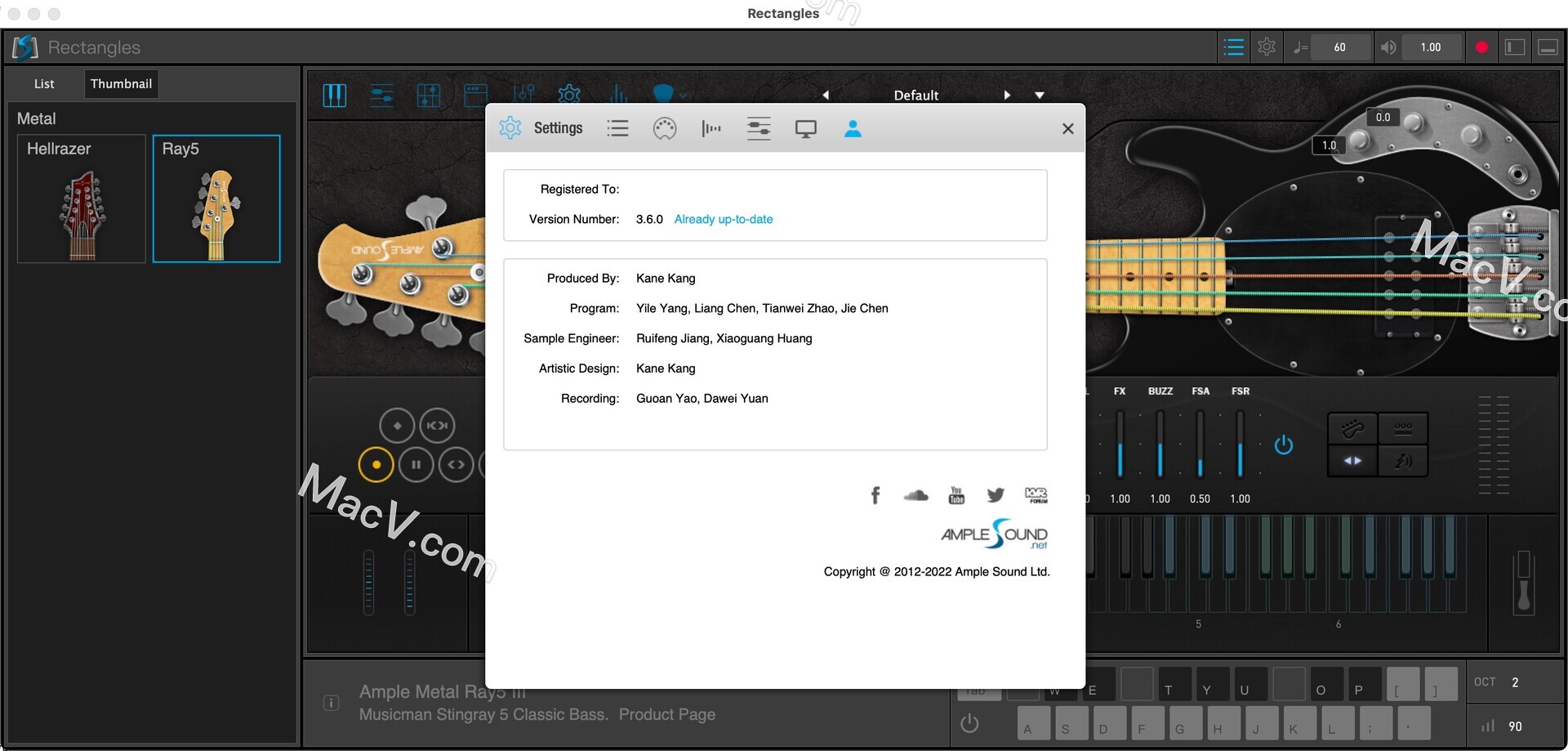Open the Tab player grid icon
The height and width of the screenshot is (751, 1568).
click(429, 96)
